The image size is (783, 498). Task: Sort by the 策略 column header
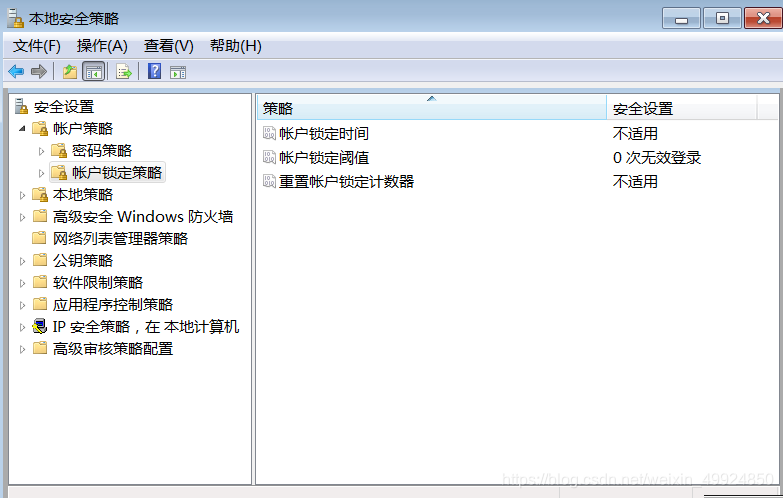pyautogui.click(x=430, y=108)
